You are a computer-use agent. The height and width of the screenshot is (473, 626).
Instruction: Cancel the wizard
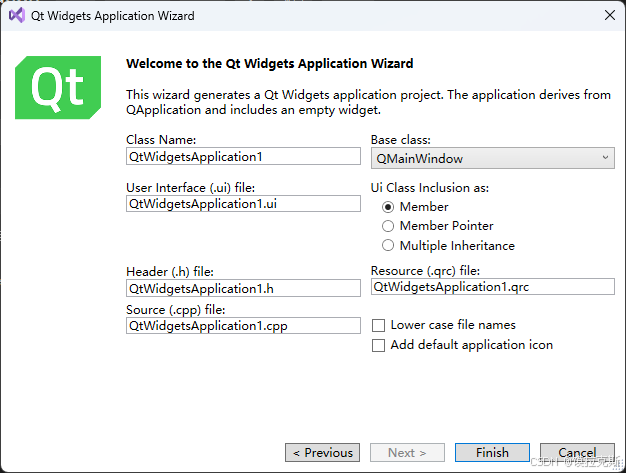[x=577, y=453]
